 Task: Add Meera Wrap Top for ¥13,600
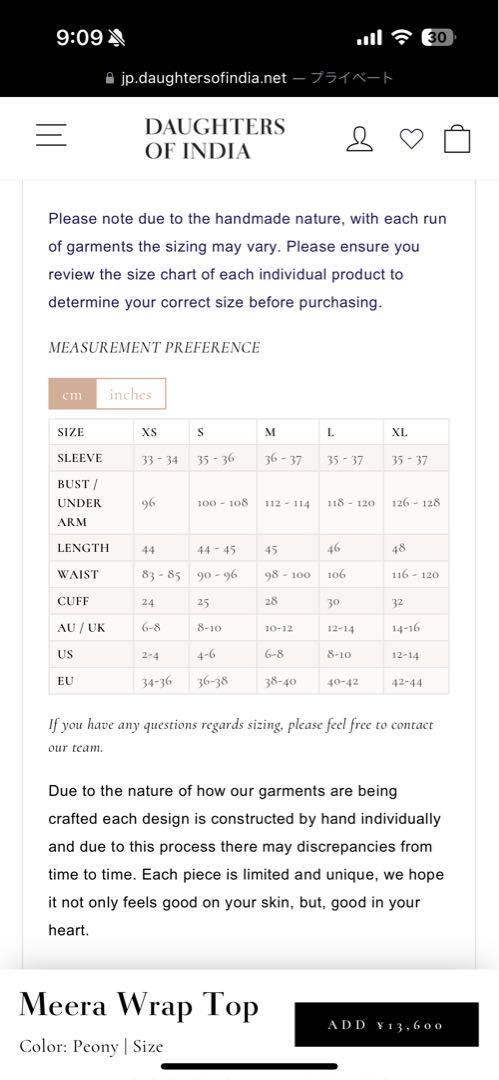(x=386, y=1024)
